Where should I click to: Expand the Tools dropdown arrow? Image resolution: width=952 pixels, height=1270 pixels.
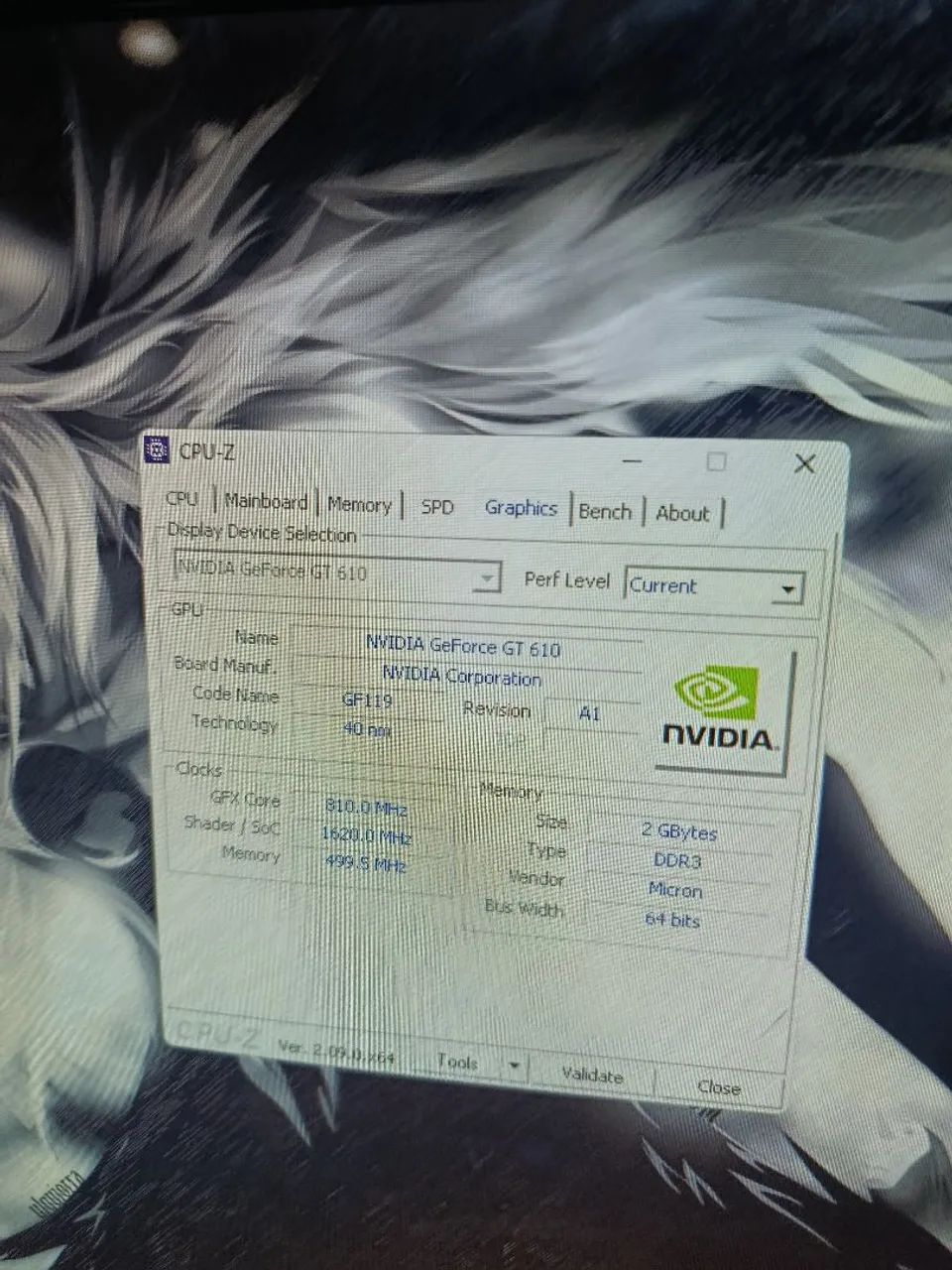(515, 1067)
